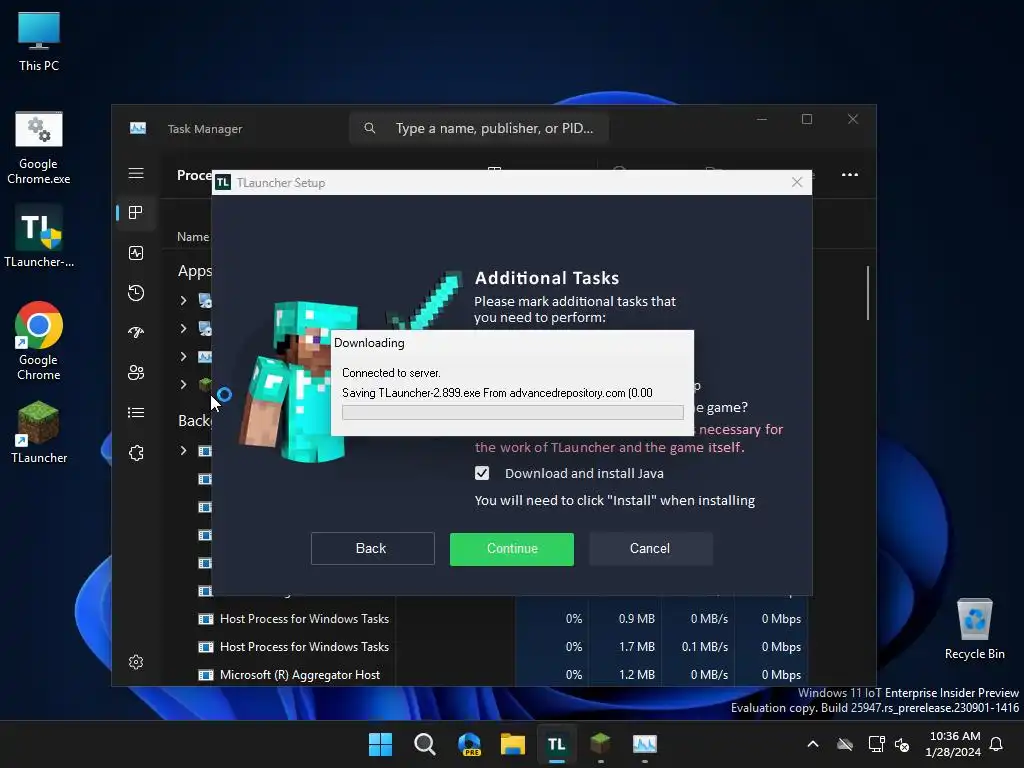This screenshot has height=768, width=1024.
Task: Select Microsoft (R) Aggregator Host process
Action: [x=300, y=675]
